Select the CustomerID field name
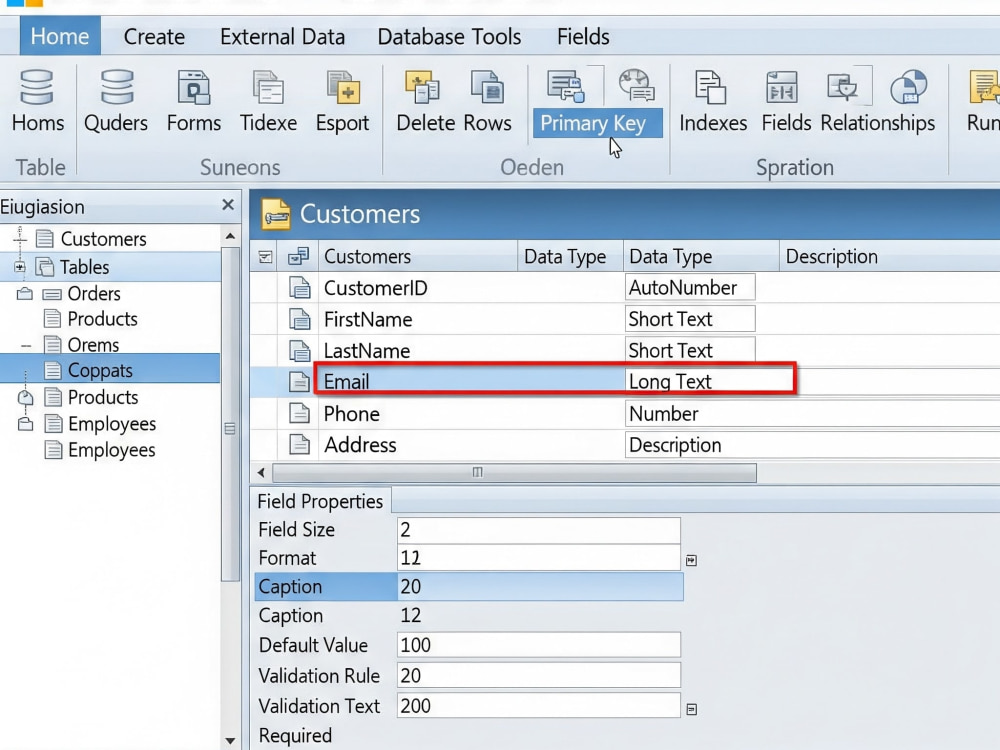 (376, 288)
